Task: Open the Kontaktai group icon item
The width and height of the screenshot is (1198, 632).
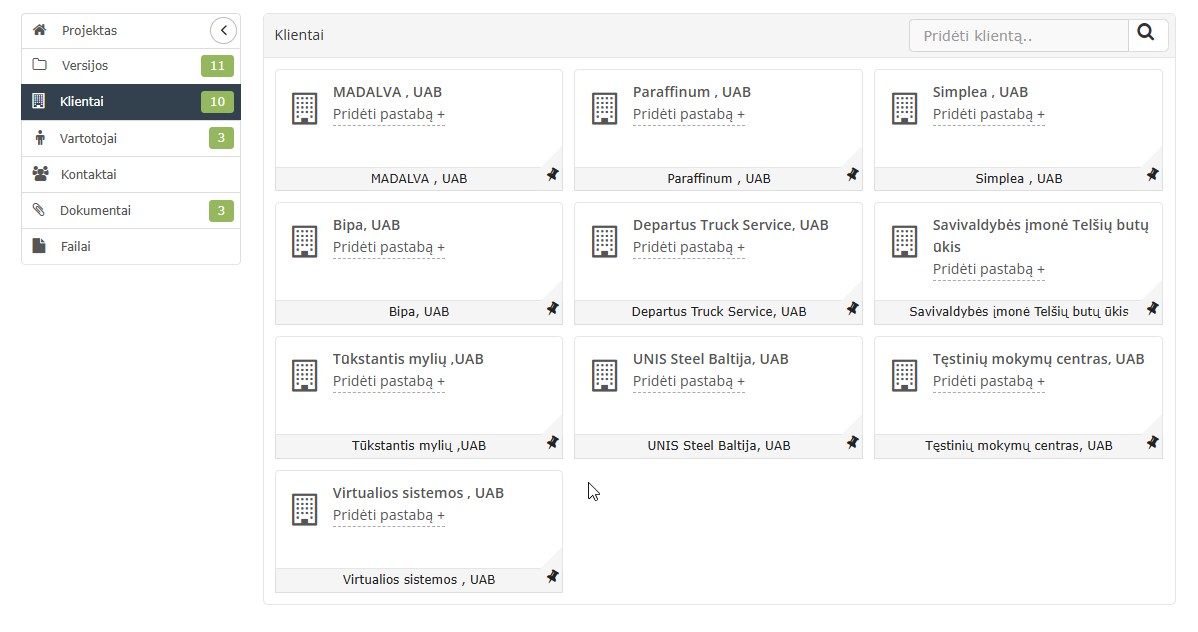Action: pyautogui.click(x=88, y=174)
